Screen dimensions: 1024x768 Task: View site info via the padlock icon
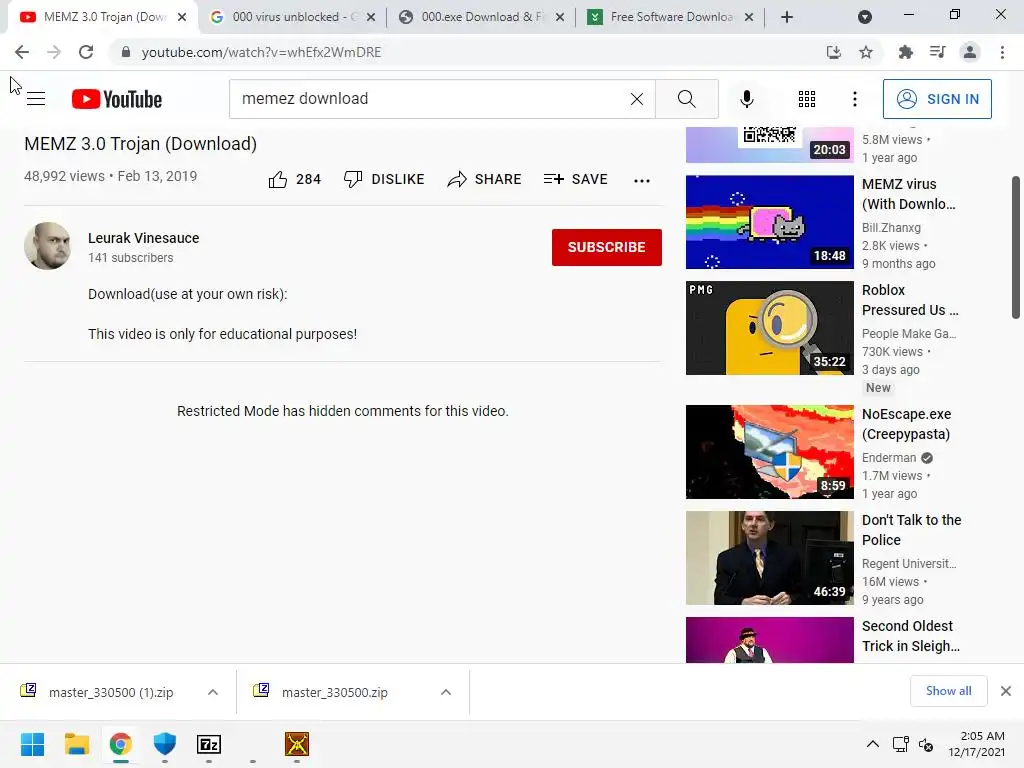coord(125,52)
